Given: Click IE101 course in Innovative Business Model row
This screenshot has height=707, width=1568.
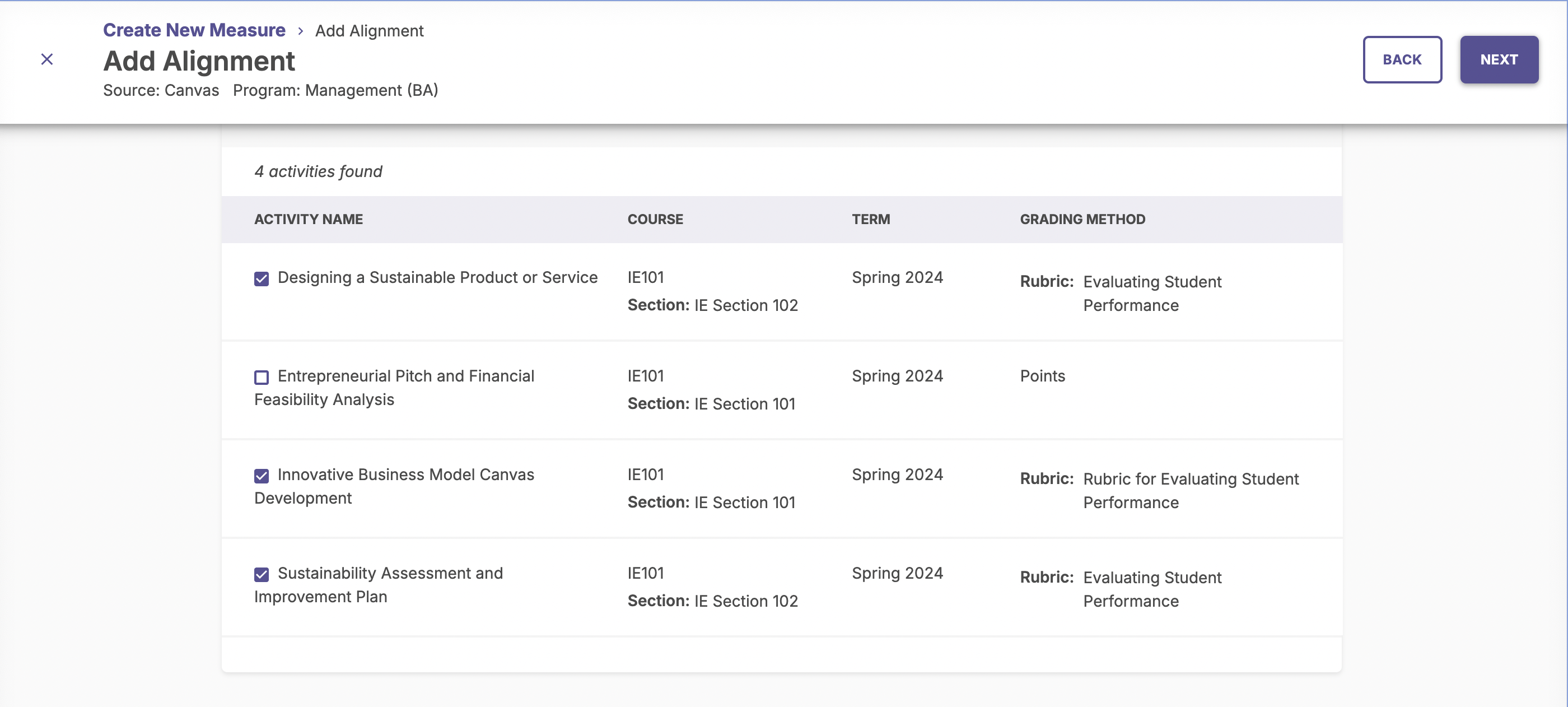Looking at the screenshot, I should click(x=645, y=475).
